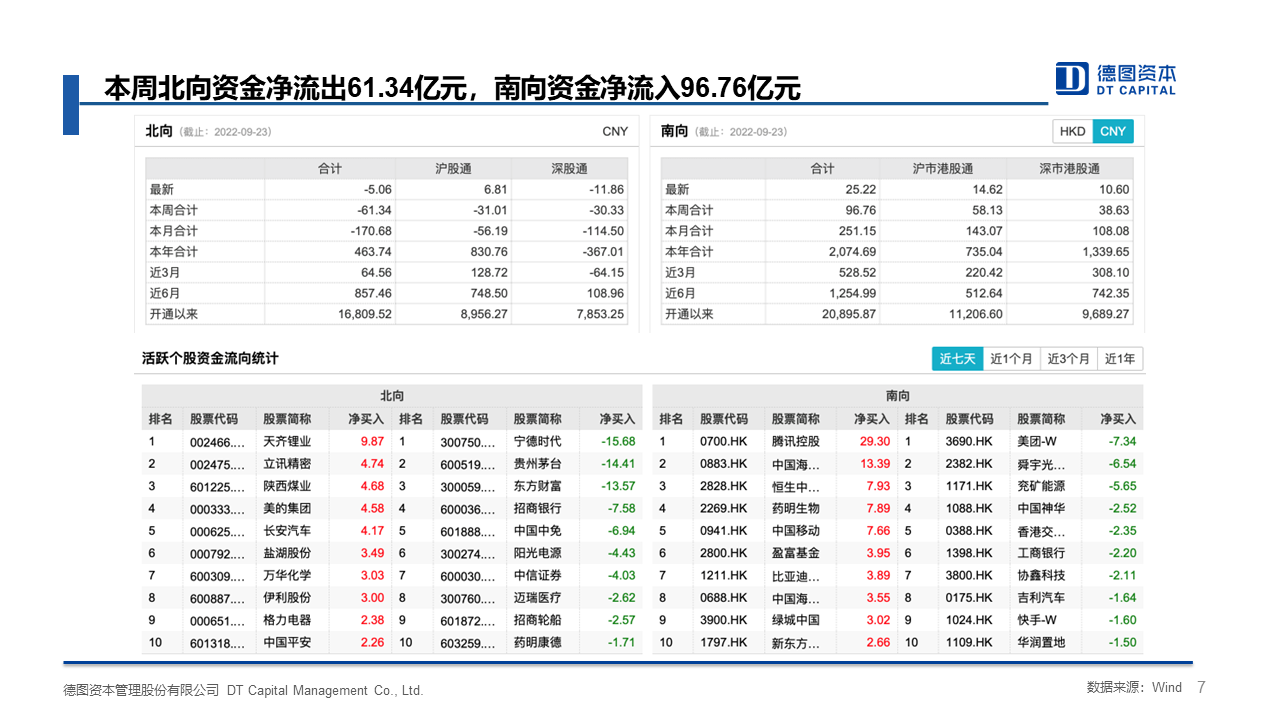Click Tencent net inflow value 29.30
This screenshot has width=1280, height=720.
click(x=874, y=441)
